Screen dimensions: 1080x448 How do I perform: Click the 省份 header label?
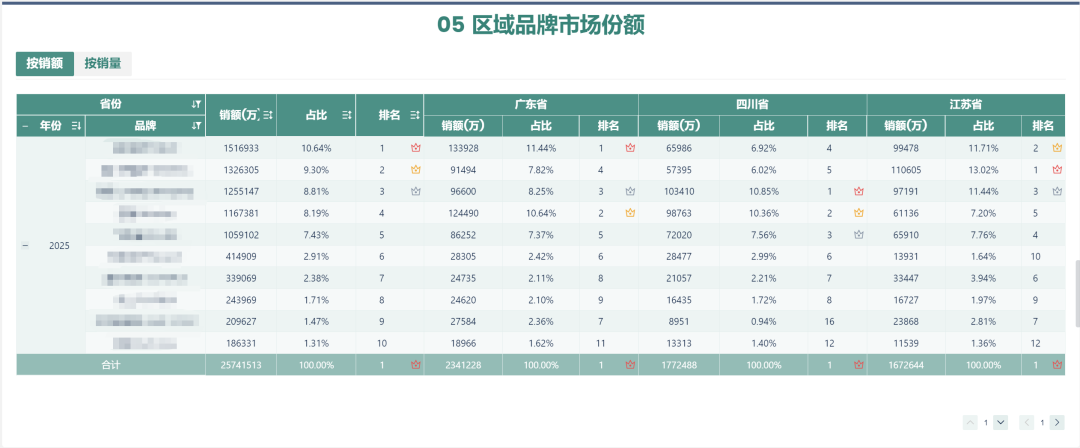click(x=110, y=104)
